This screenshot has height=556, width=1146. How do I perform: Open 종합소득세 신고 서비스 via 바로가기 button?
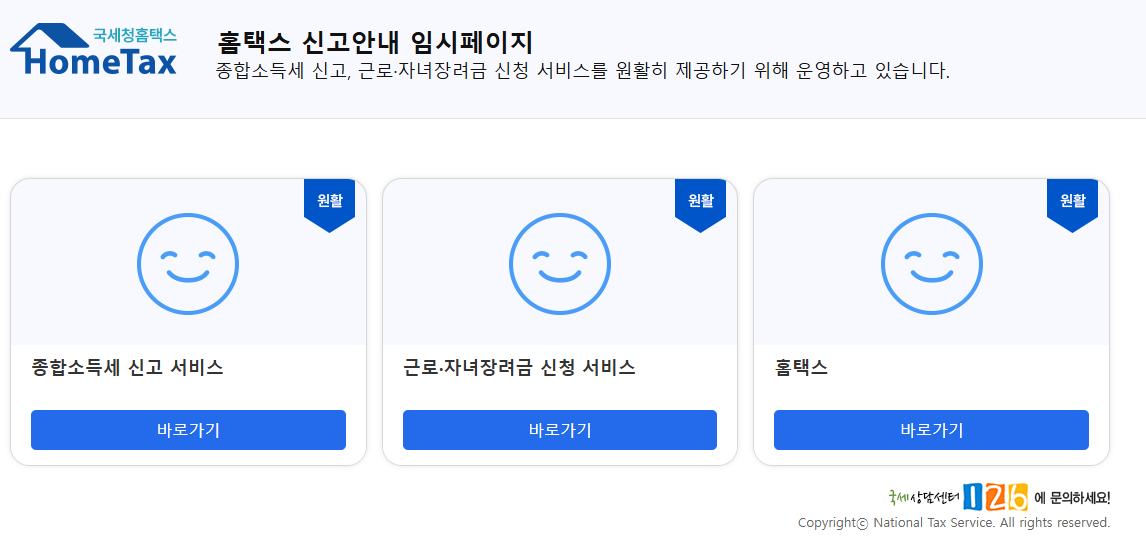188,430
